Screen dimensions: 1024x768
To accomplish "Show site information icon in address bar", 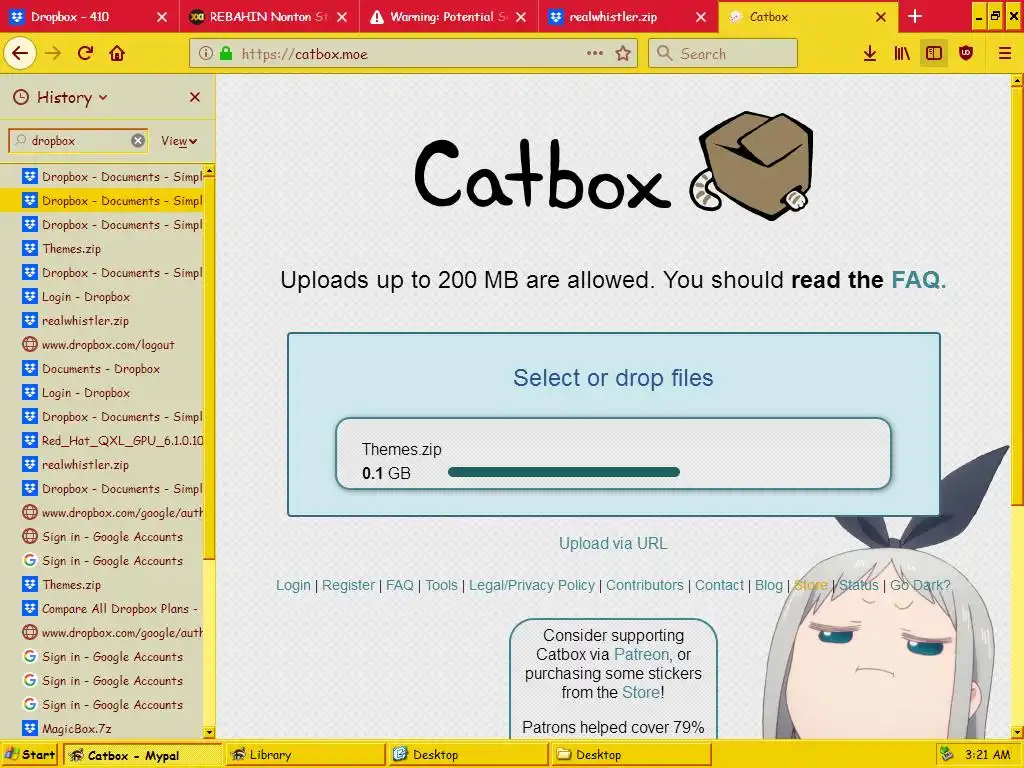I will click(x=206, y=54).
